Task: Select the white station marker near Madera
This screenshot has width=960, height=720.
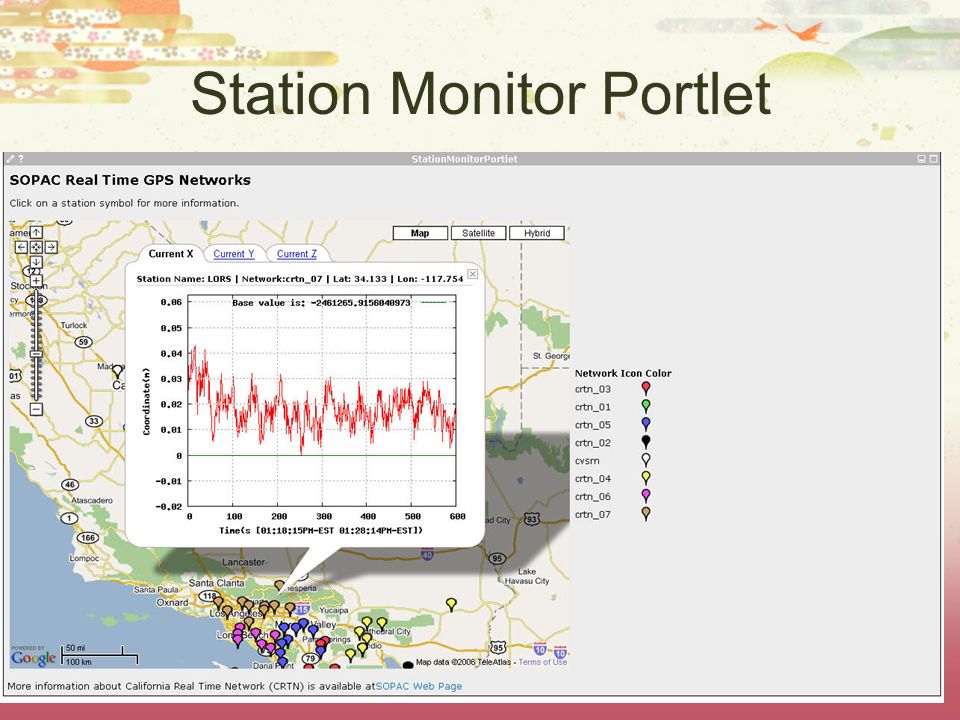Action: point(118,370)
